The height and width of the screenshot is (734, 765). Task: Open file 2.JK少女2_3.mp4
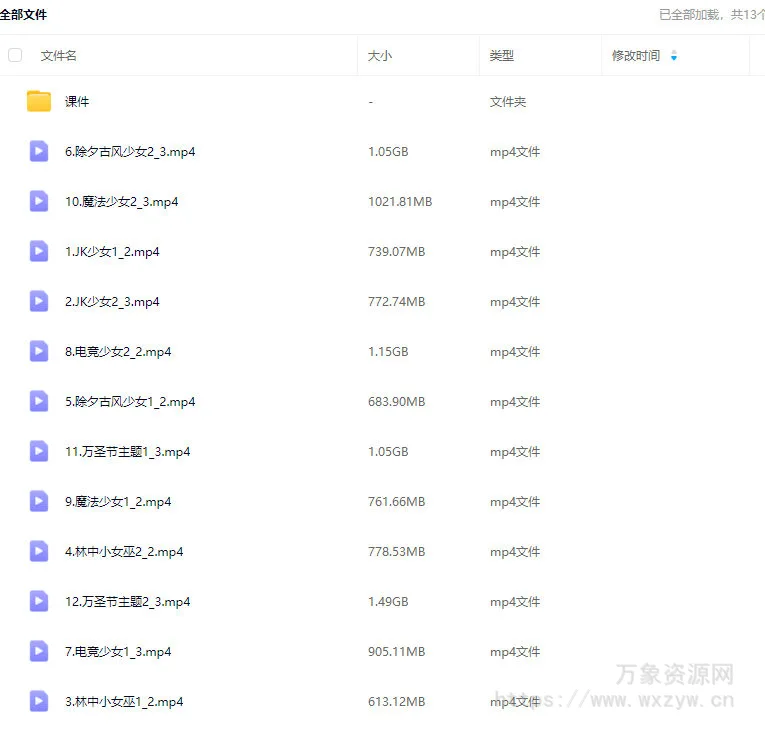[x=112, y=302]
